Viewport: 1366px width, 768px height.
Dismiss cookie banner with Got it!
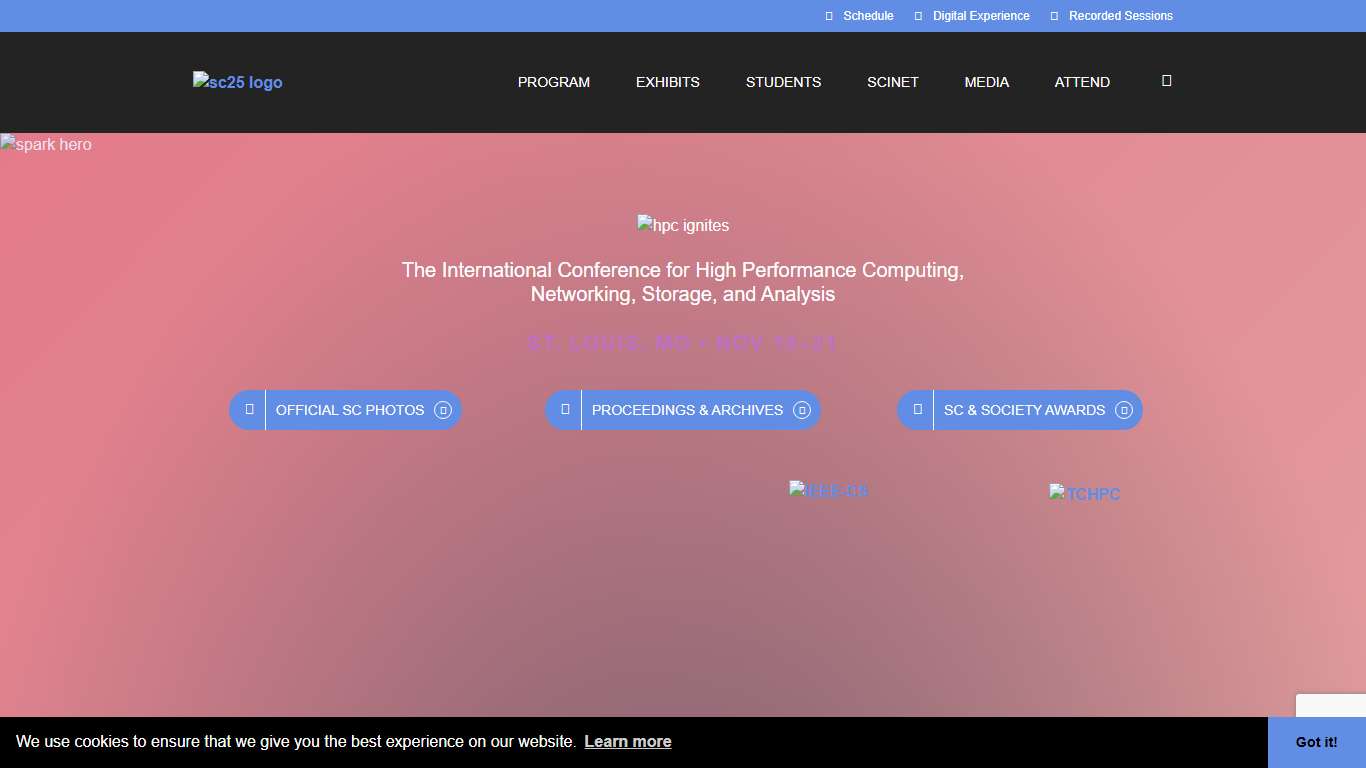(x=1316, y=742)
